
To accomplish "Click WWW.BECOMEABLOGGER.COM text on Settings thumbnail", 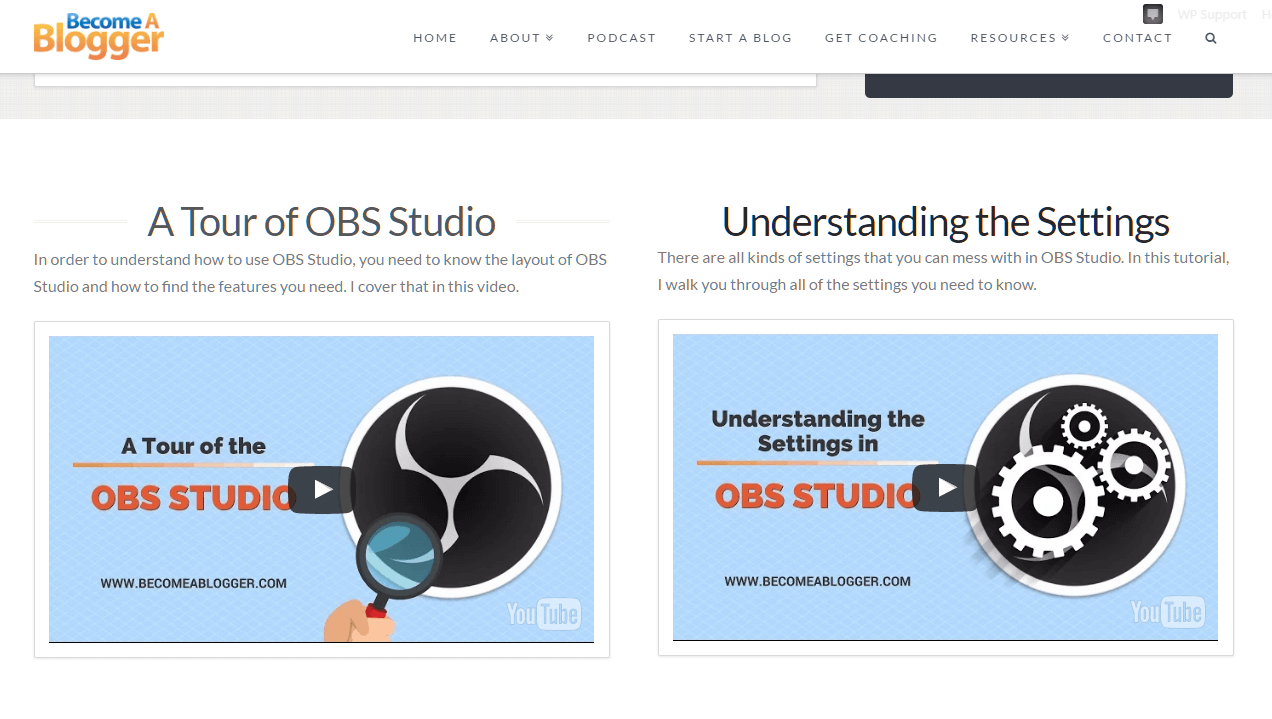I will tap(817, 581).
